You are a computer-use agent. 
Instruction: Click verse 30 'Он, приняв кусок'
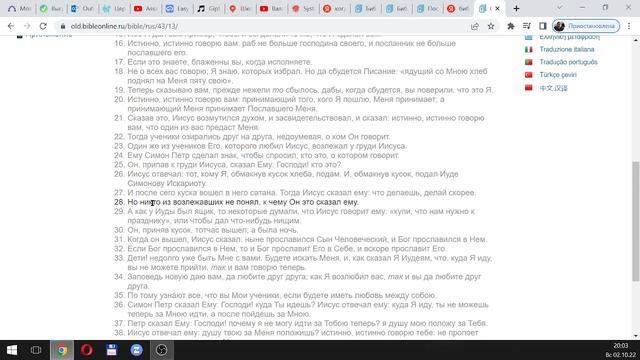pyautogui.click(x=213, y=230)
